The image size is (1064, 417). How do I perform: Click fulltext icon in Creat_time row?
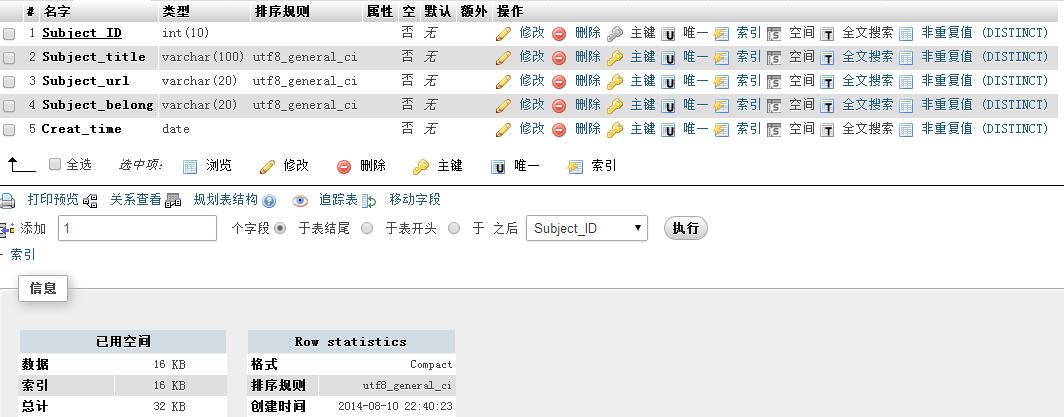[827, 130]
